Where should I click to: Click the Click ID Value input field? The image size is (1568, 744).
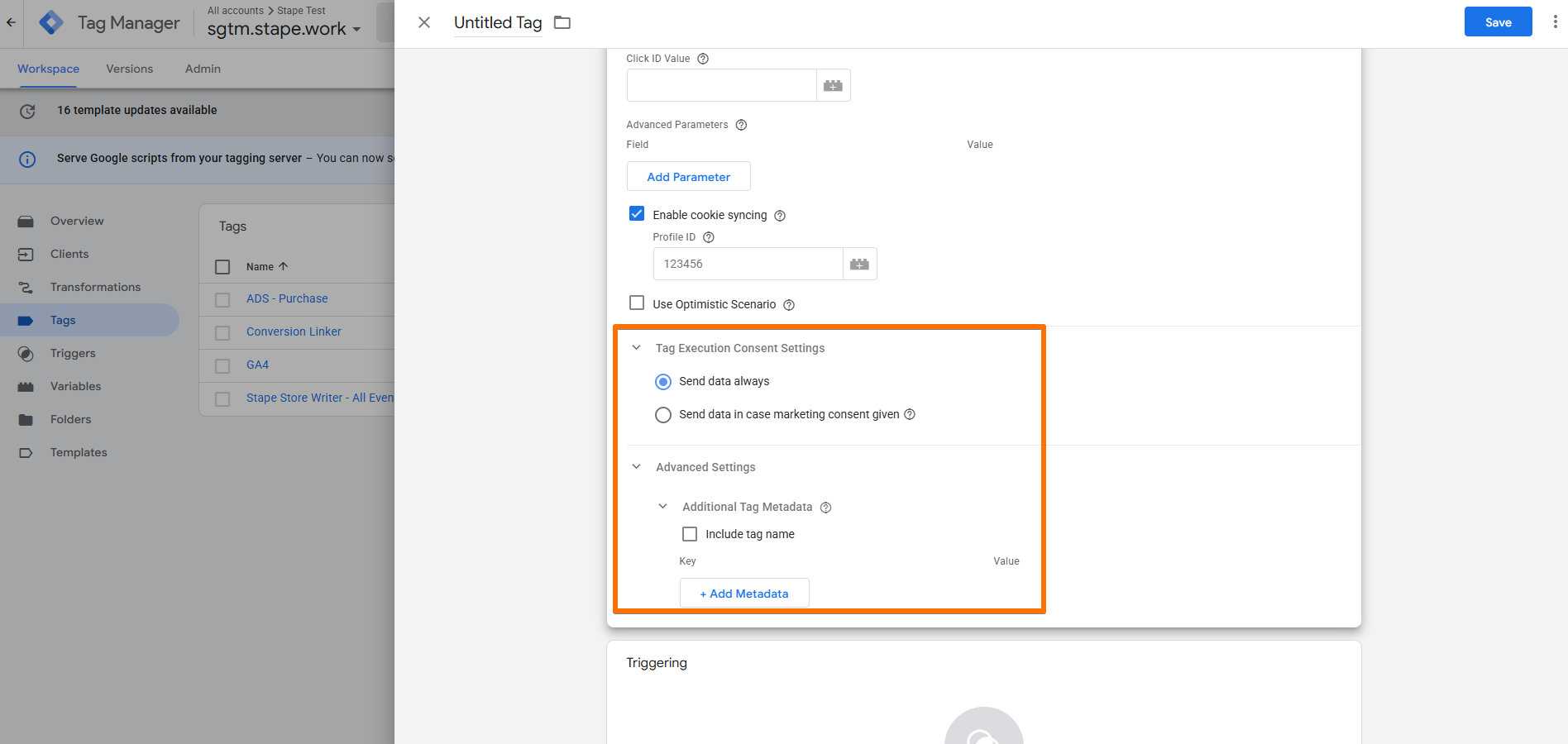(x=722, y=85)
